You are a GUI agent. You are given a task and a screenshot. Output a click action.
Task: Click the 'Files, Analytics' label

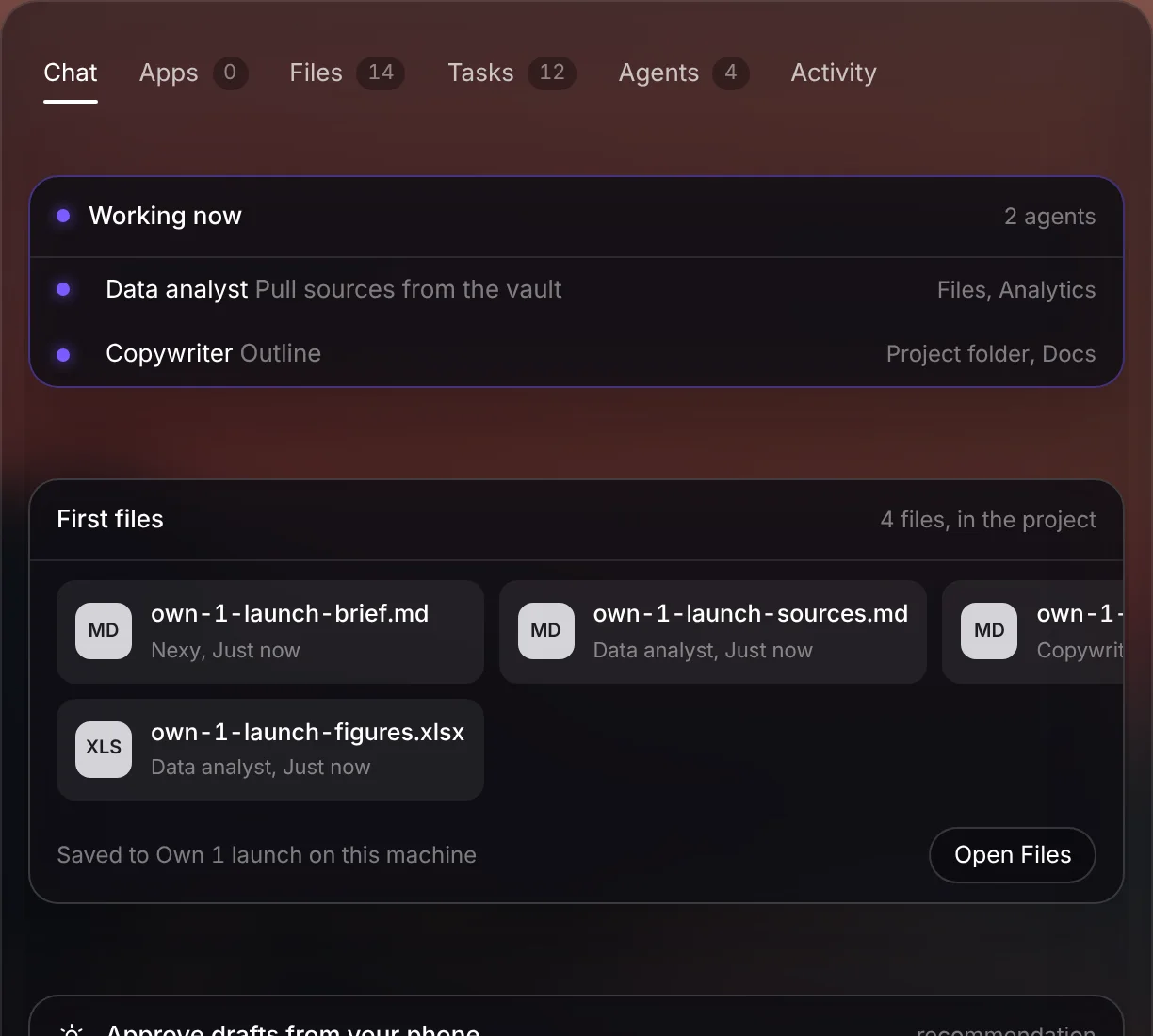(1016, 290)
